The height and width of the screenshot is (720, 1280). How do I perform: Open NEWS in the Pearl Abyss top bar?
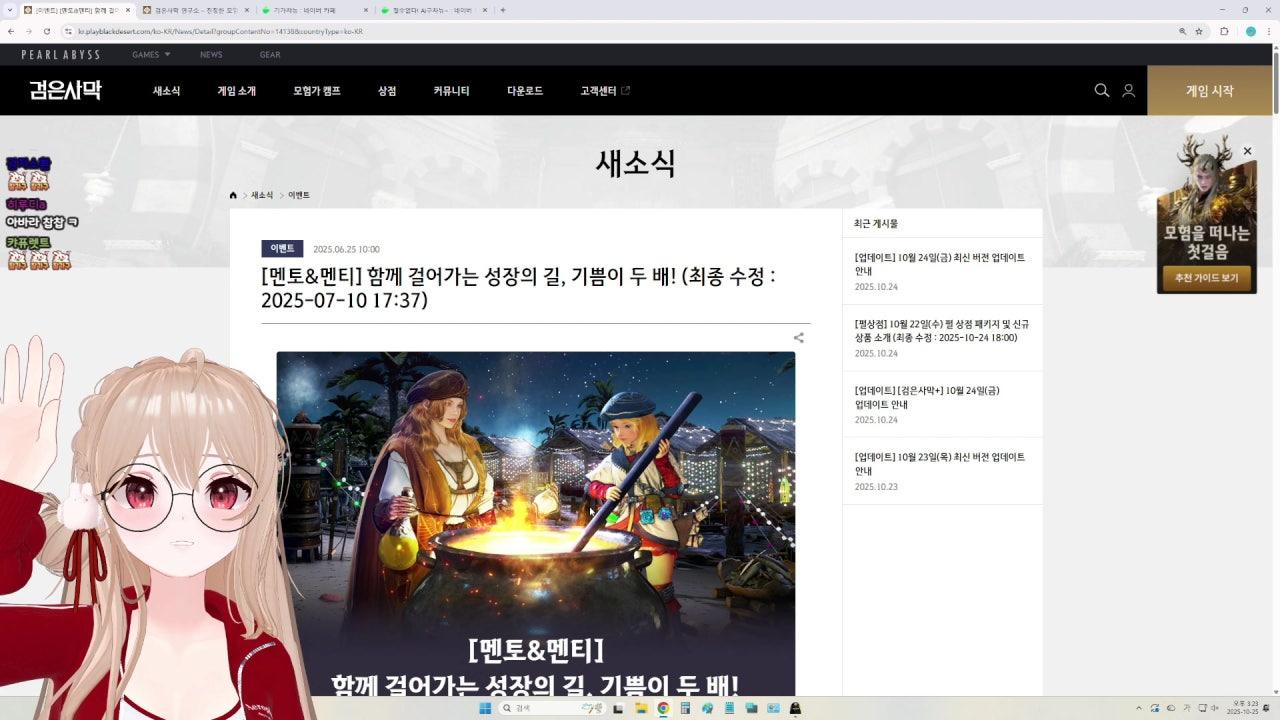(211, 54)
